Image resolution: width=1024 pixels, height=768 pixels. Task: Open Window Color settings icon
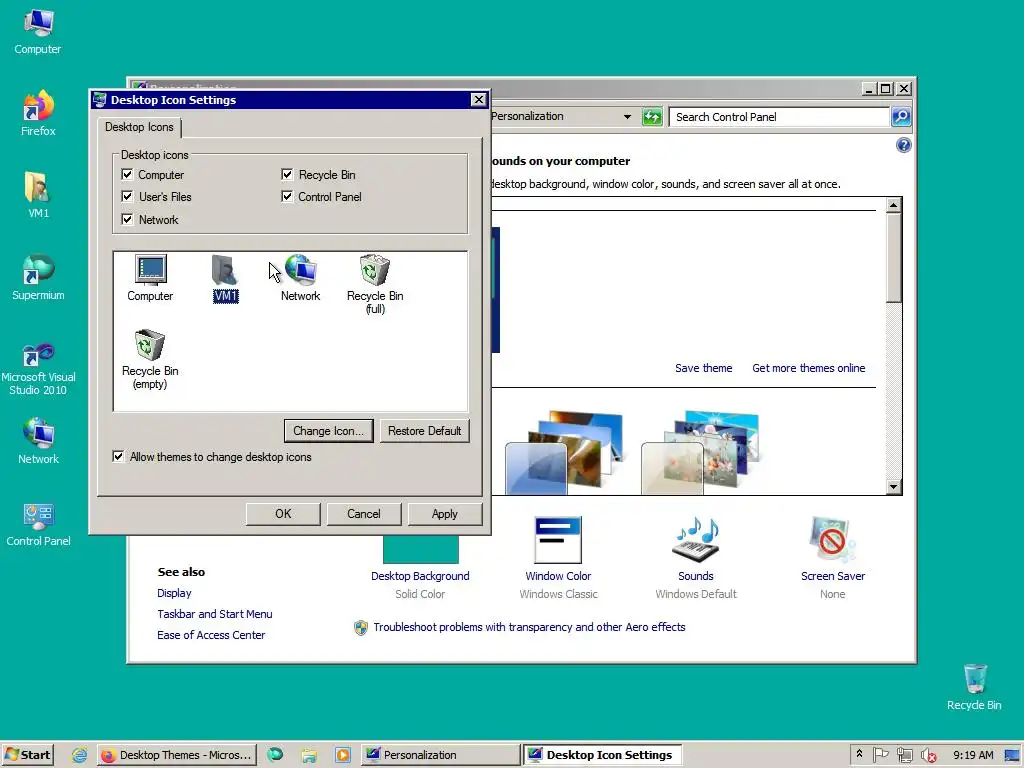[558, 540]
